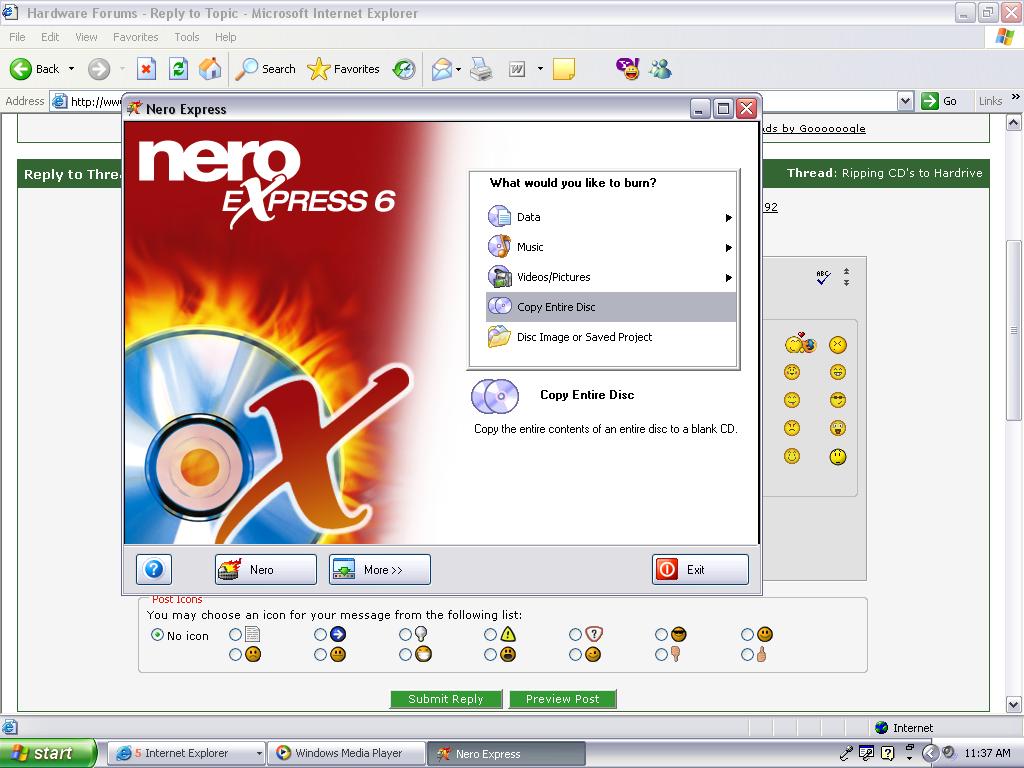This screenshot has width=1024, height=768.
Task: Open Nero Express help question mark button
Action: pyautogui.click(x=154, y=569)
